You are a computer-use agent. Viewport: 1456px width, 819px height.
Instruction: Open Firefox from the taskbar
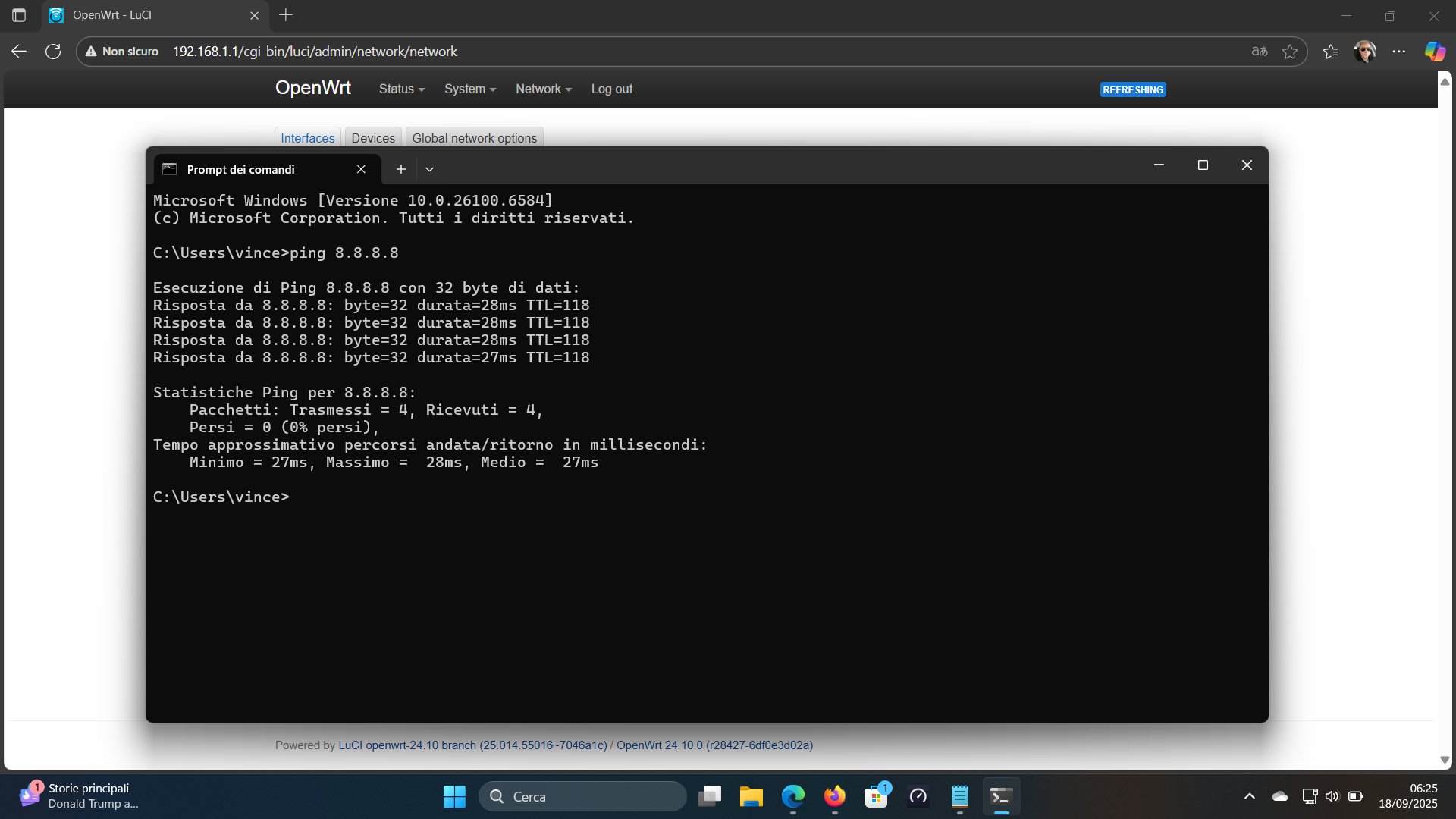click(834, 796)
